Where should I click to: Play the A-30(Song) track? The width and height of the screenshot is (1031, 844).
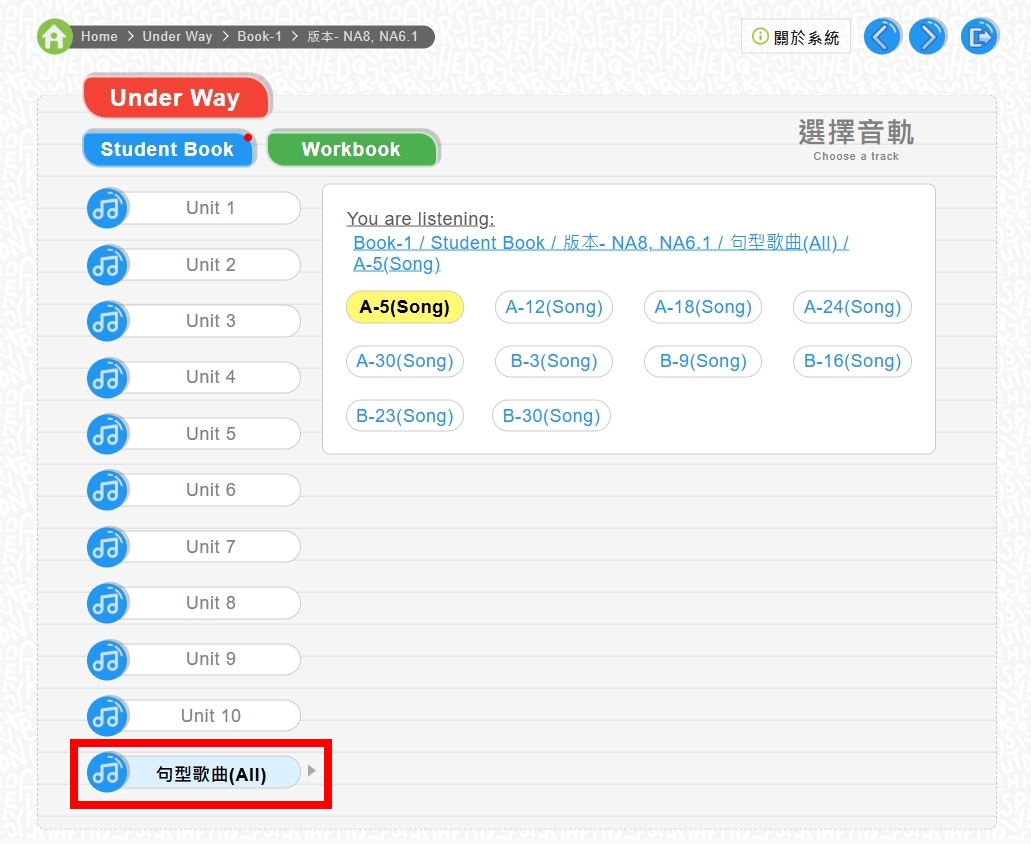[405, 361]
